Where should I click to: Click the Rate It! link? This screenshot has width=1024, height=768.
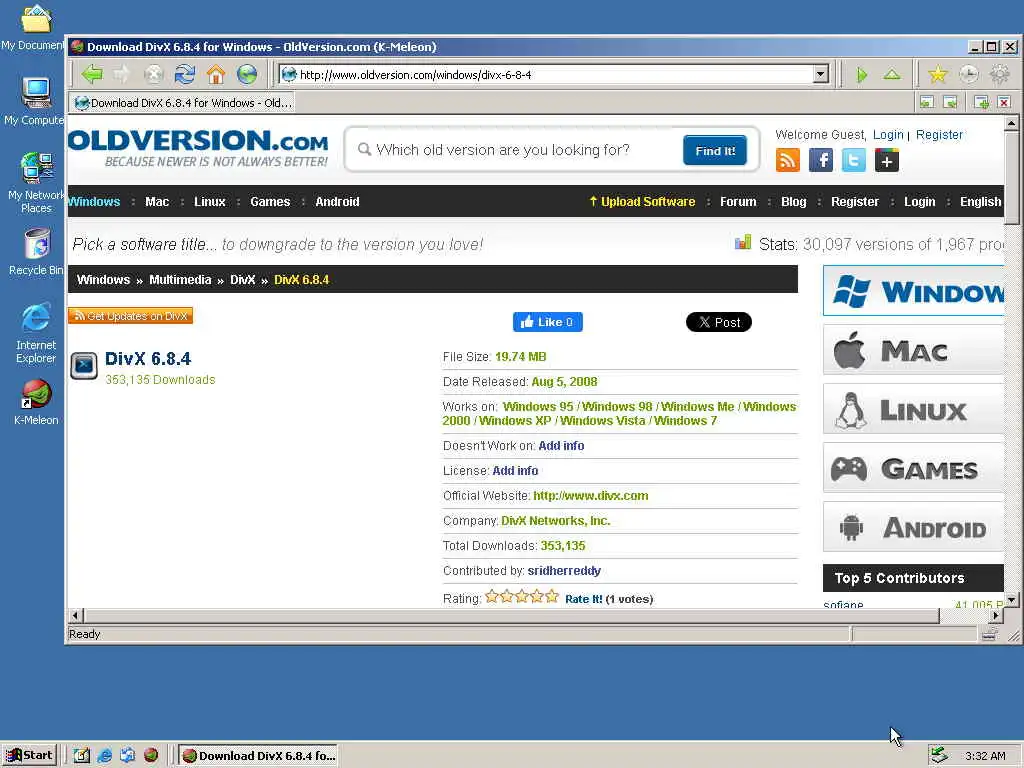[x=583, y=599]
